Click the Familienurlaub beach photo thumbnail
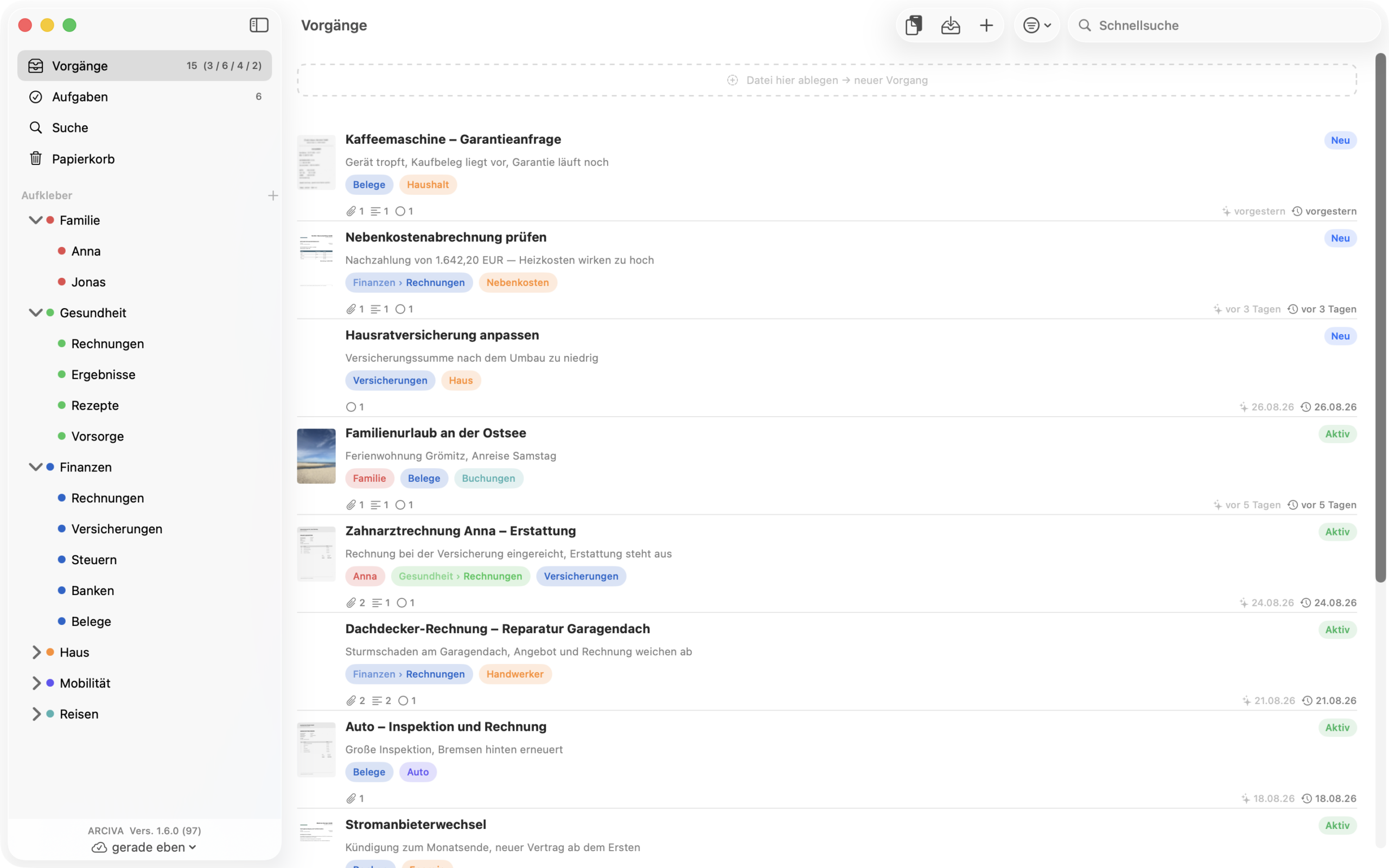 click(316, 456)
